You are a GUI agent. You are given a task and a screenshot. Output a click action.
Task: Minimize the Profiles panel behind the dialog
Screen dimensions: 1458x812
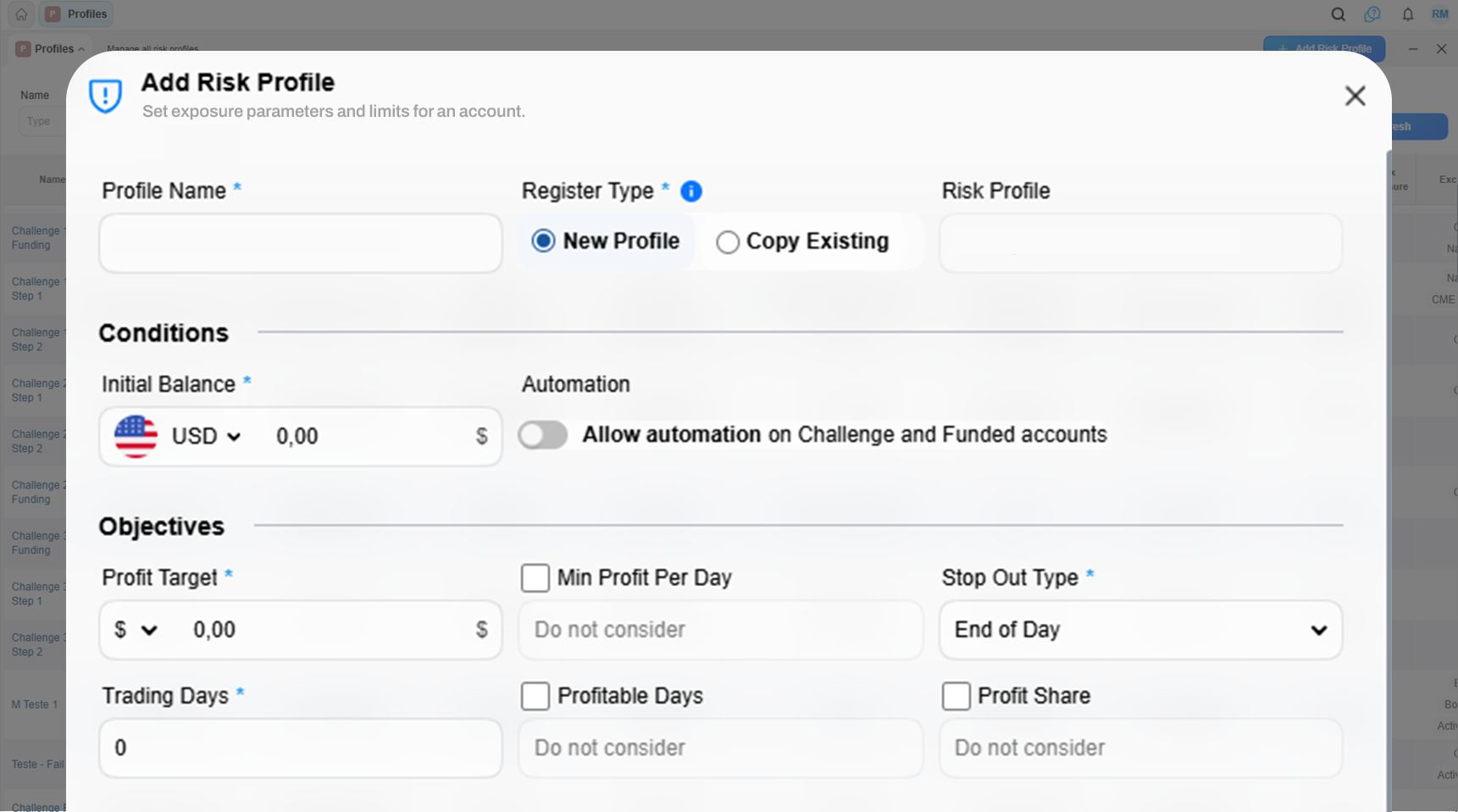click(x=1413, y=49)
